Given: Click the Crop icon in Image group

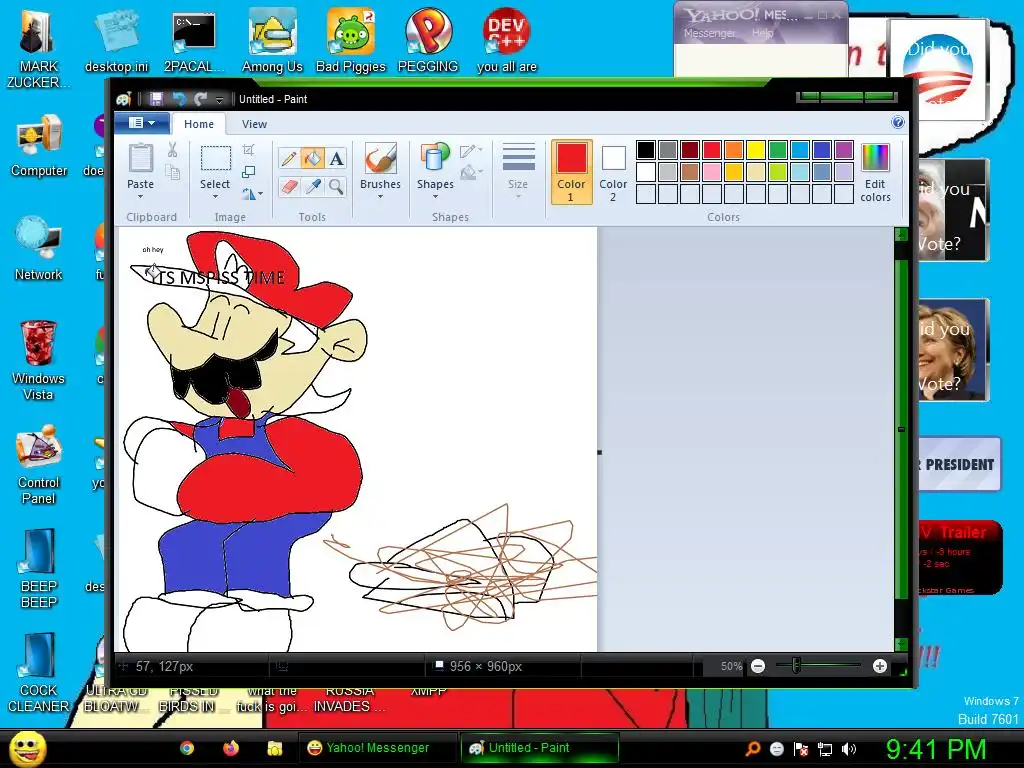Looking at the screenshot, I should 248,150.
